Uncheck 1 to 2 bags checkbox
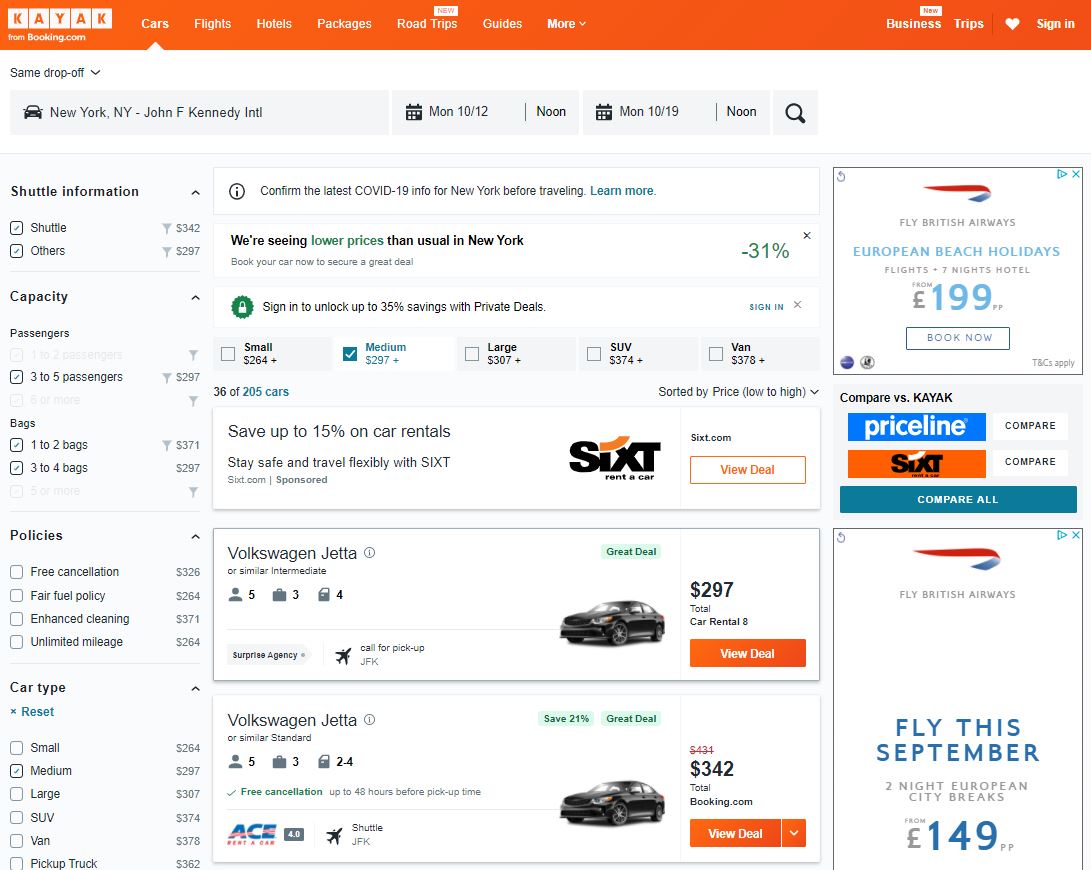Image resolution: width=1091 pixels, height=870 pixels. (x=17, y=445)
